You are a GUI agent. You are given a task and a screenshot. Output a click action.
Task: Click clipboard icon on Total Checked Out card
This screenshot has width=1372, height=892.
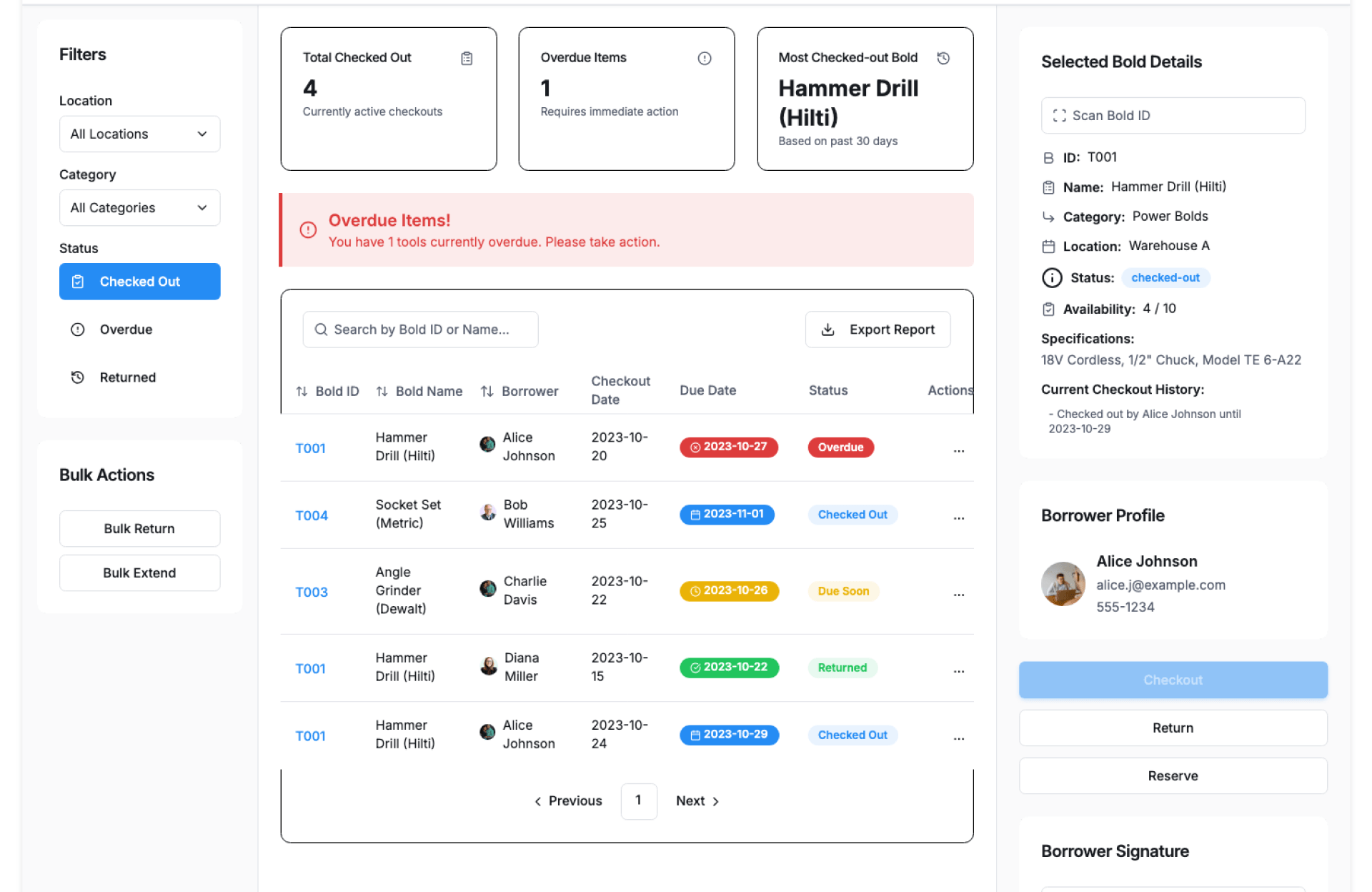(467, 59)
